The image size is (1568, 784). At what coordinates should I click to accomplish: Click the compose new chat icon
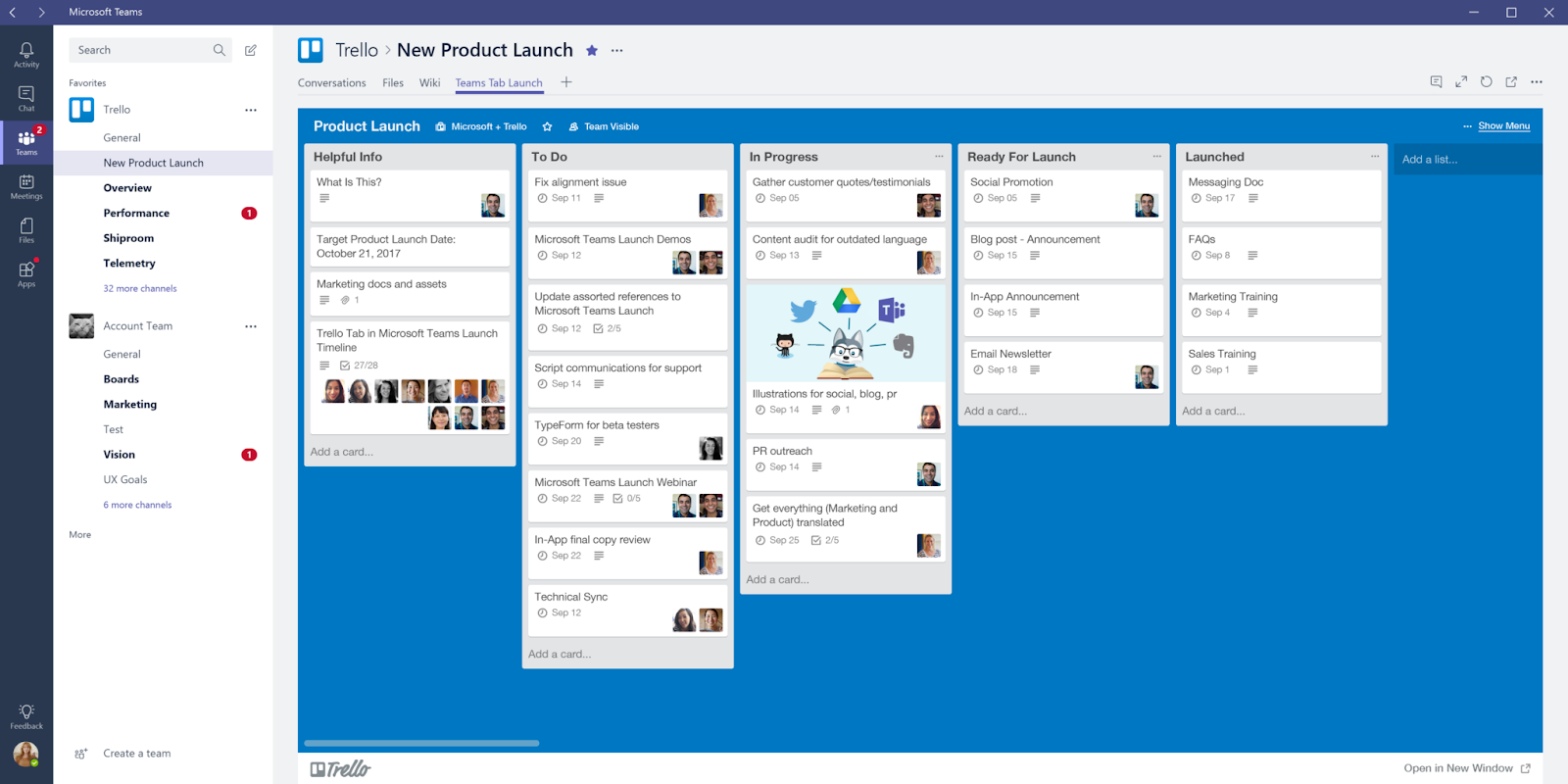251,50
